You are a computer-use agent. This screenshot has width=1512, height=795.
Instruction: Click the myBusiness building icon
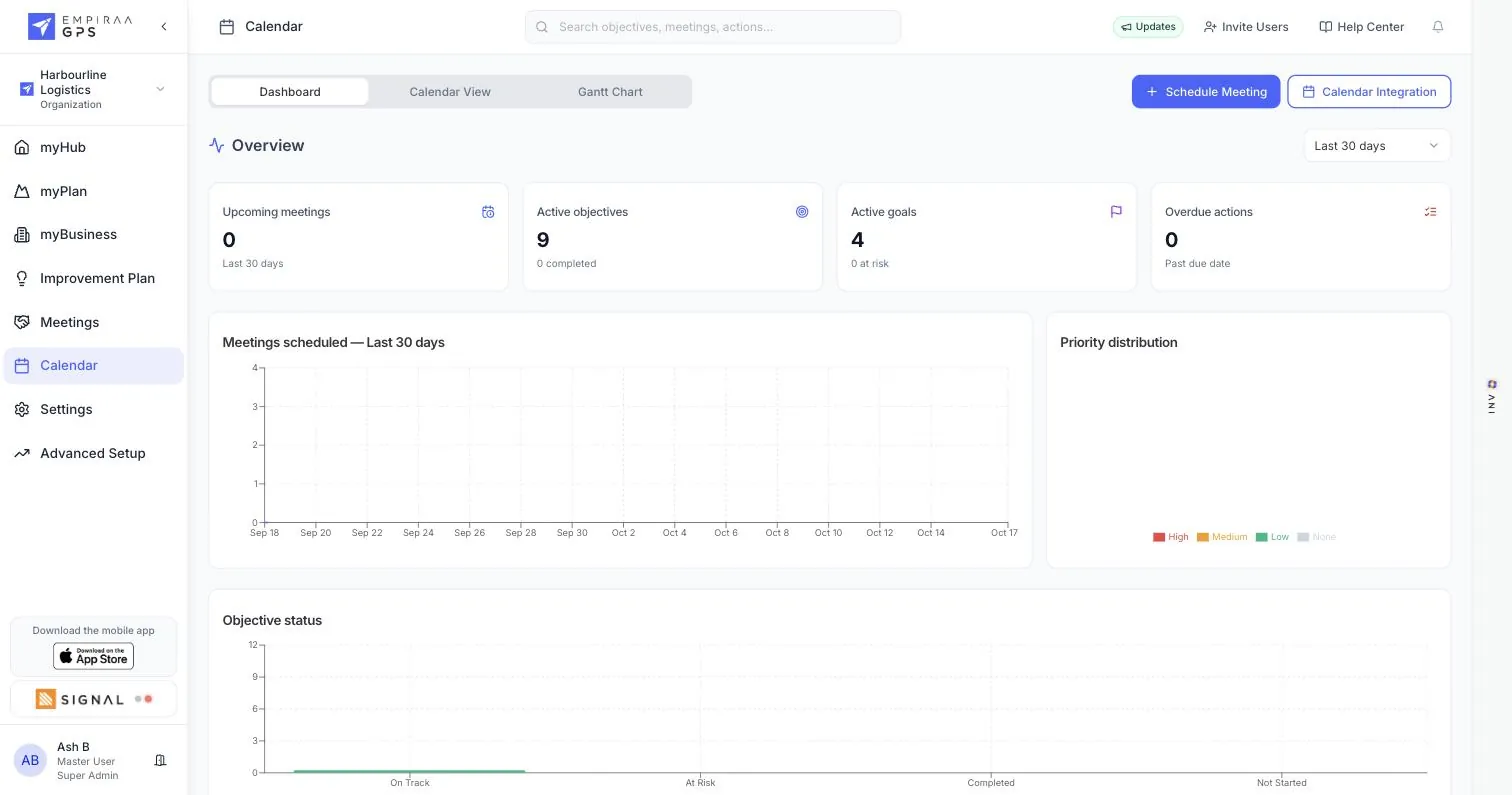22,234
